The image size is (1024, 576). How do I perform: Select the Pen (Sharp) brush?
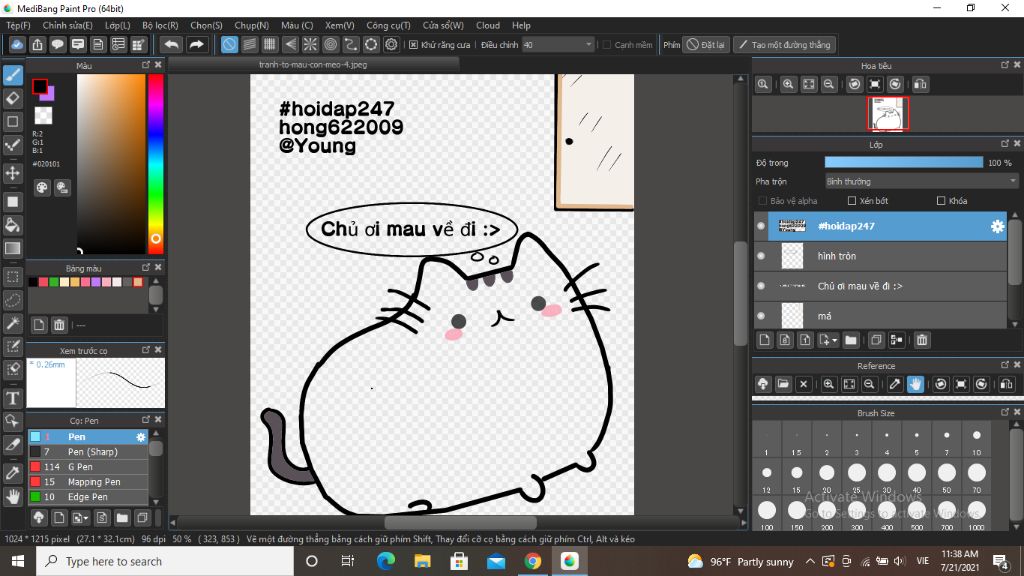[x=88, y=452]
